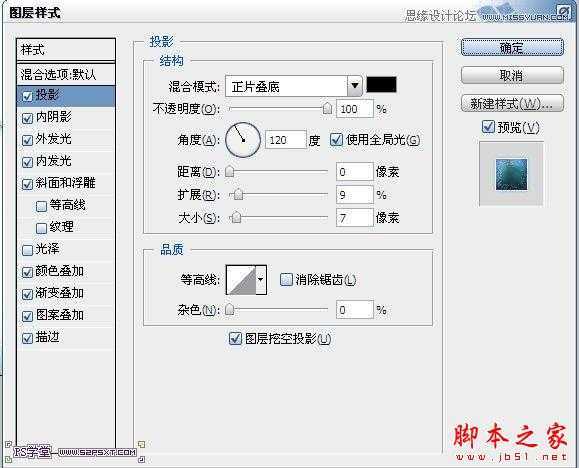Select the 外发光 style row label
The width and height of the screenshot is (579, 468).
click(x=54, y=139)
